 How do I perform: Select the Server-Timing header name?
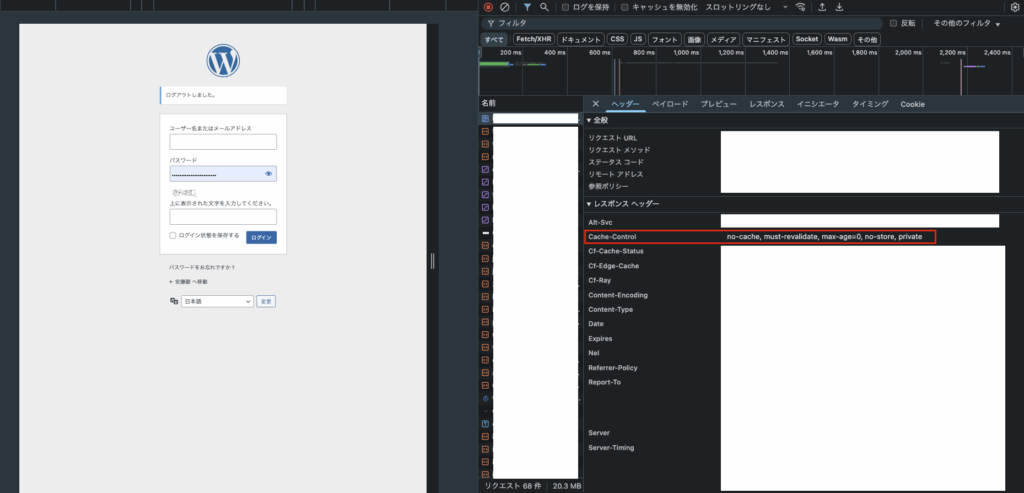tap(611, 448)
